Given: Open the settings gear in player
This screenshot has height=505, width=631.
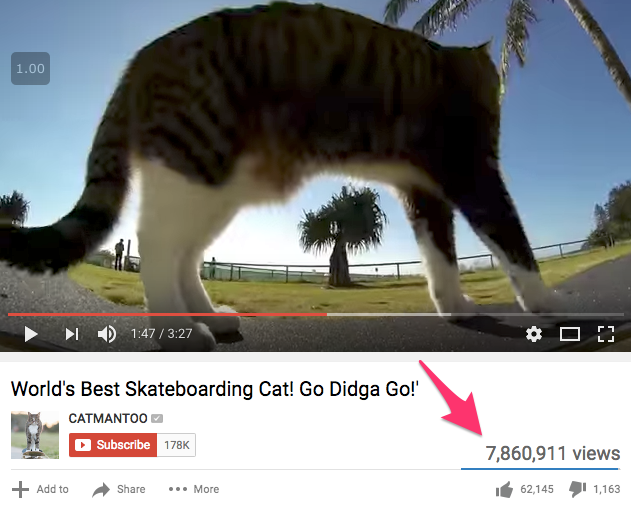Looking at the screenshot, I should click(534, 334).
